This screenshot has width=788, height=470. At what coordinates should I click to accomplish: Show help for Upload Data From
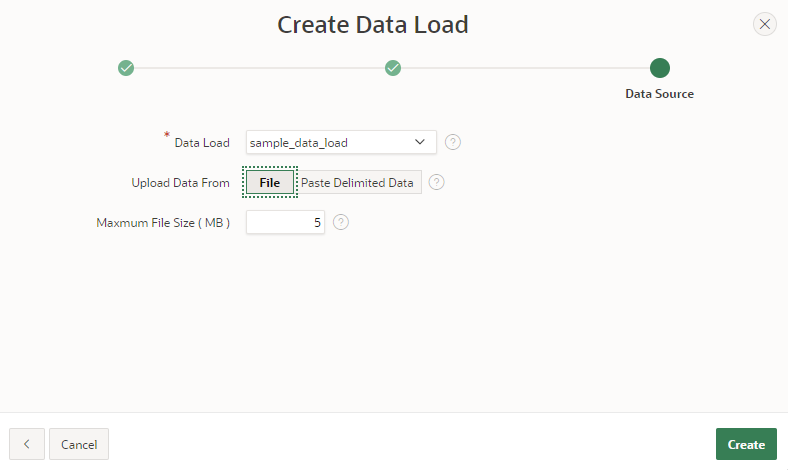(x=437, y=182)
